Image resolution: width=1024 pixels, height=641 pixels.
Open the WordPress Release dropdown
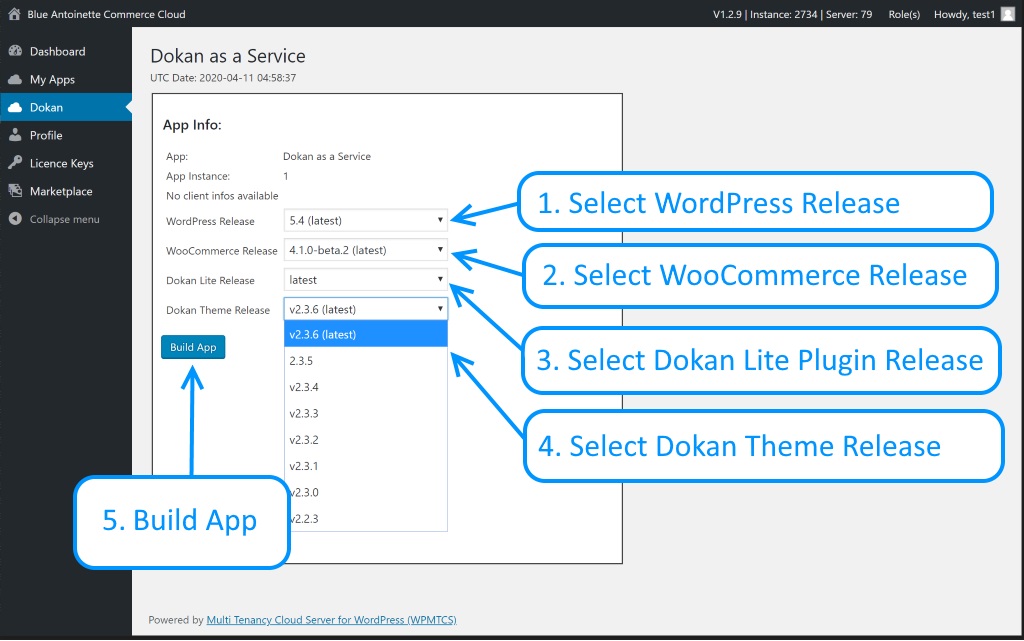[366, 221]
